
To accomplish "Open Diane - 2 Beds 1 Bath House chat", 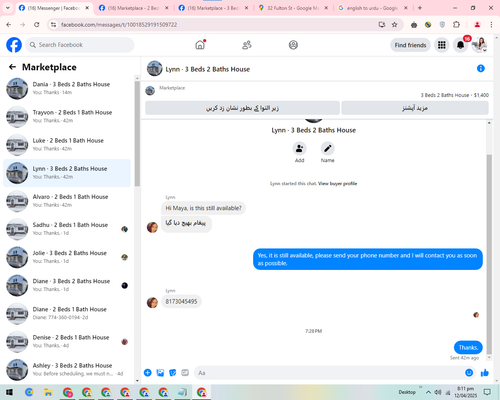I will pyautogui.click(x=67, y=313).
